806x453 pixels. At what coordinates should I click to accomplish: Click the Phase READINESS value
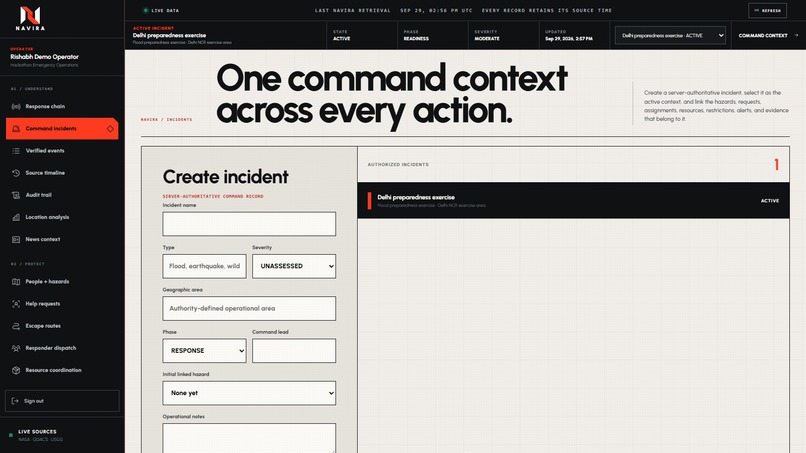(x=416, y=39)
